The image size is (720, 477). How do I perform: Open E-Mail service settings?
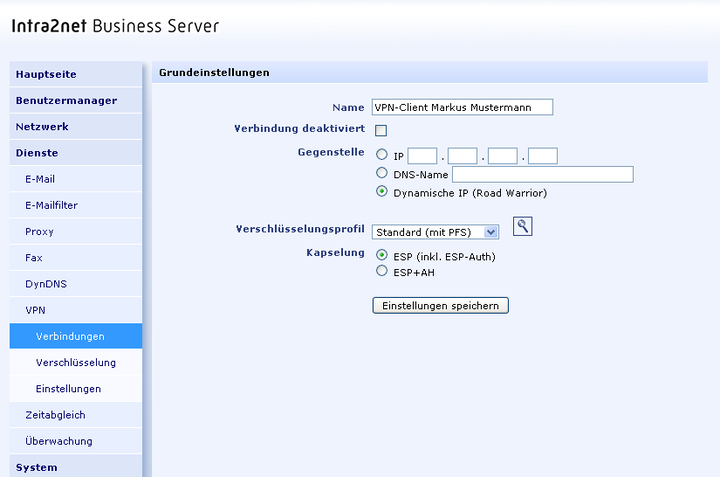pos(76,179)
